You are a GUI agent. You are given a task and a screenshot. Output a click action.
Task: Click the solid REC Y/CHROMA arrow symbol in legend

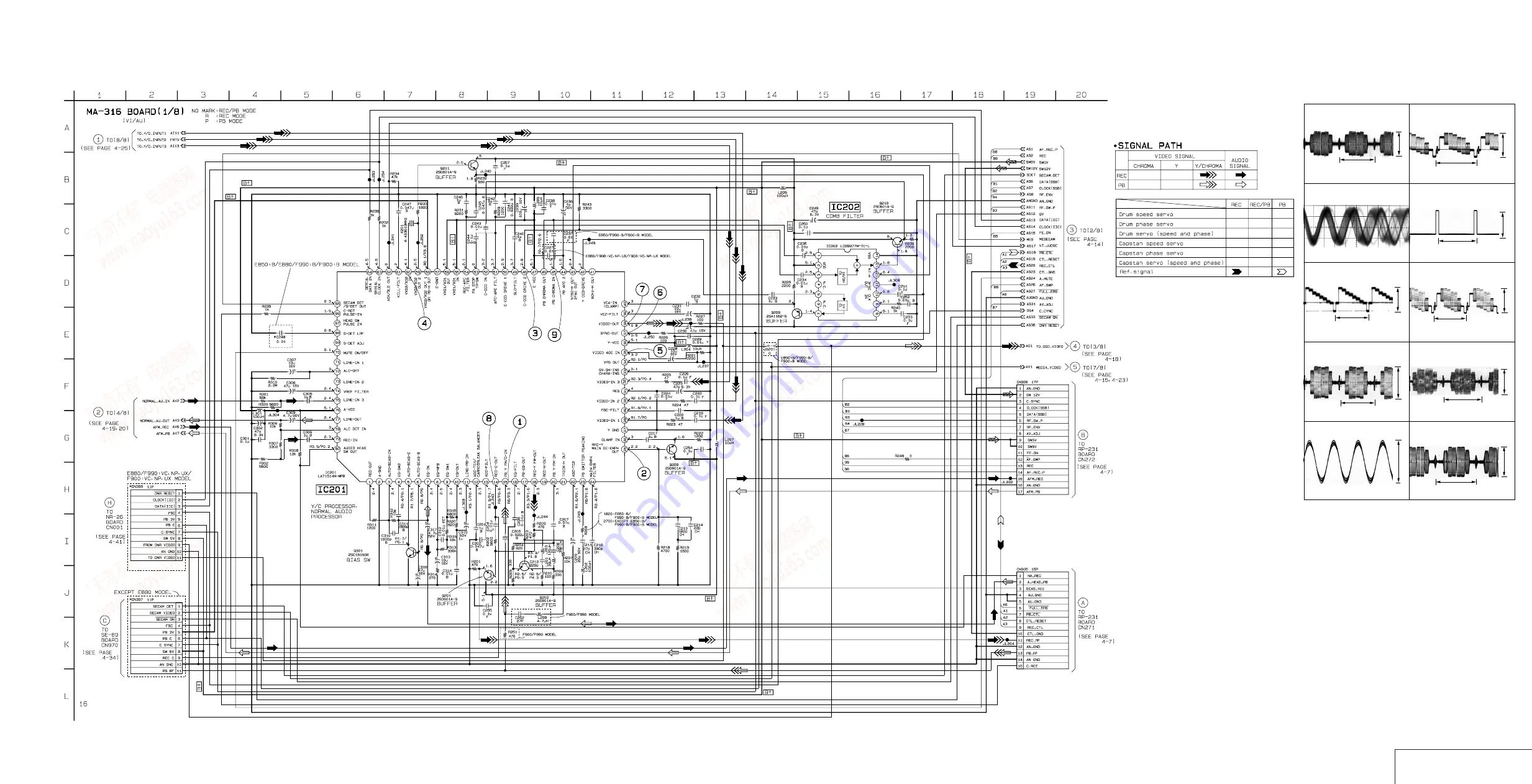(1208, 175)
